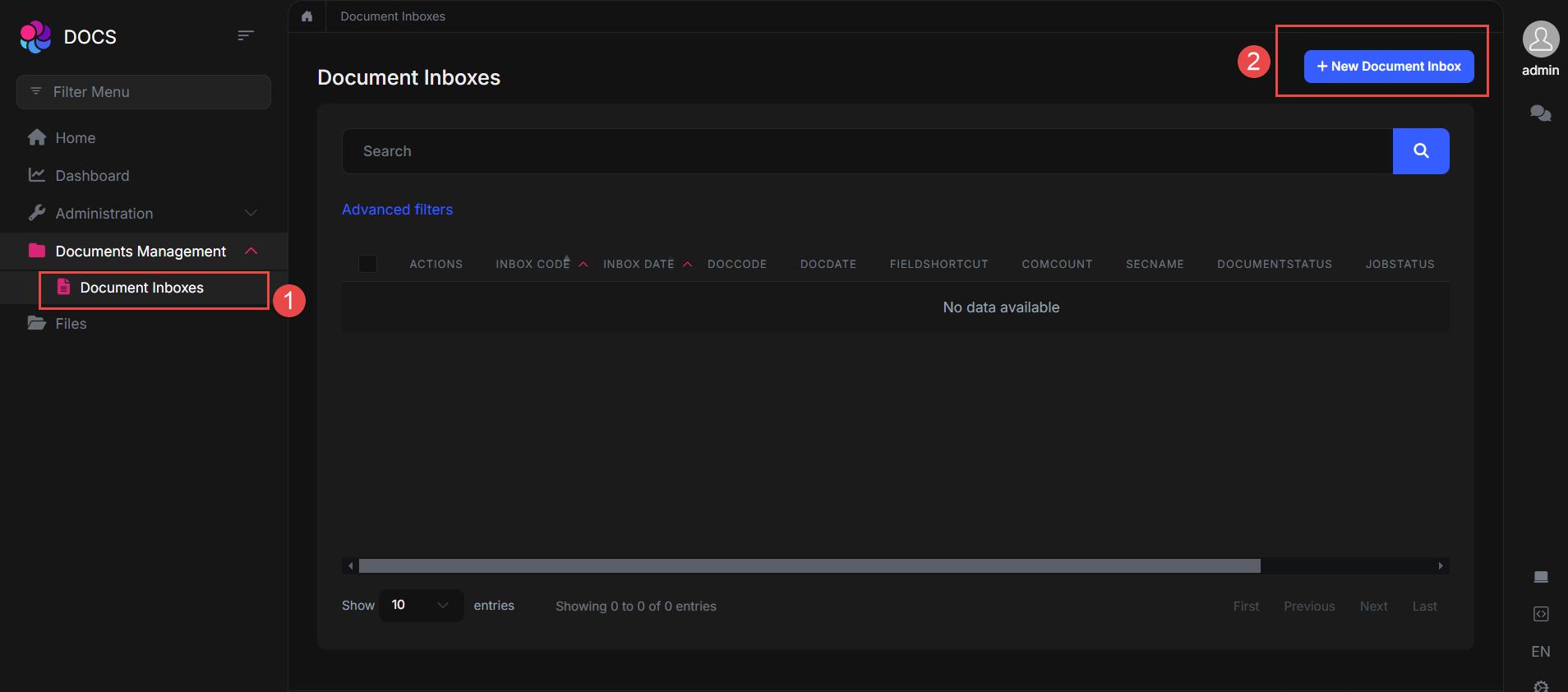Open the Advanced filters link
The height and width of the screenshot is (692, 1568).
coord(397,210)
